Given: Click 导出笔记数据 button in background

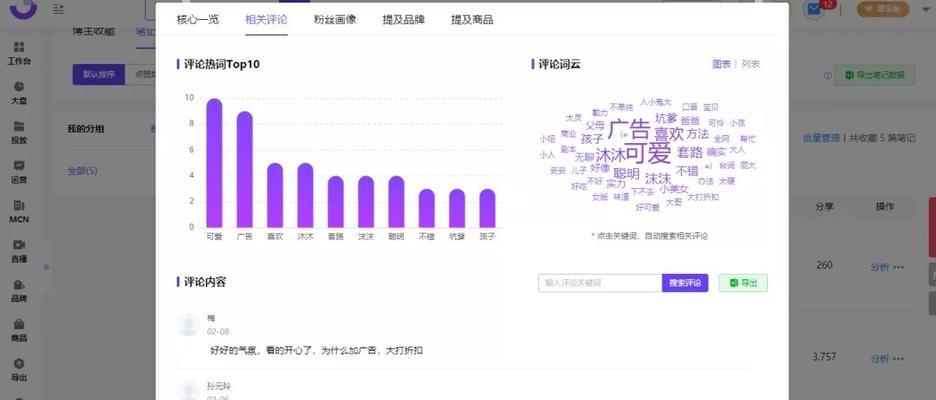Looking at the screenshot, I should tap(875, 75).
